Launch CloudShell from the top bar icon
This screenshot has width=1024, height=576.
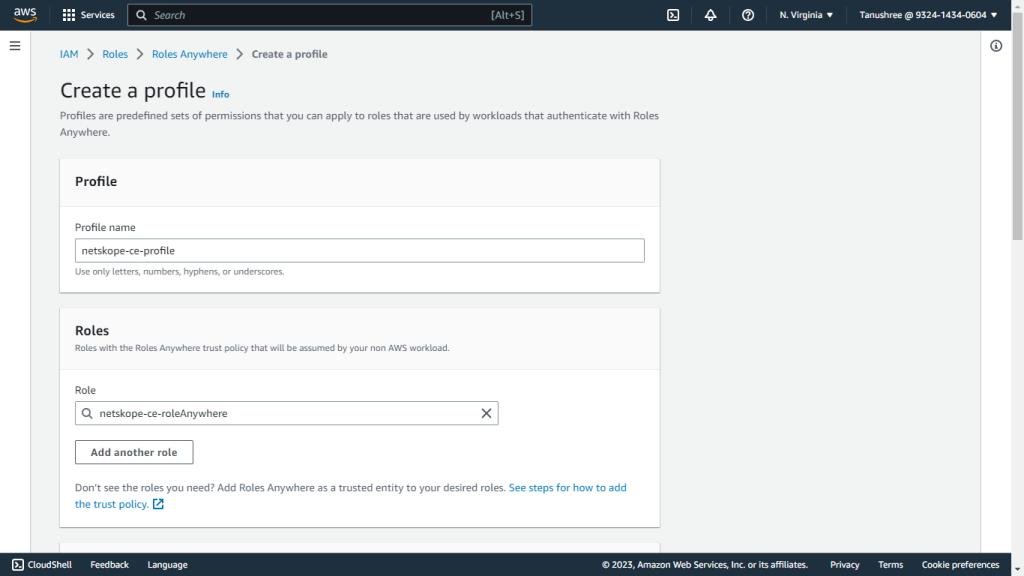673,15
